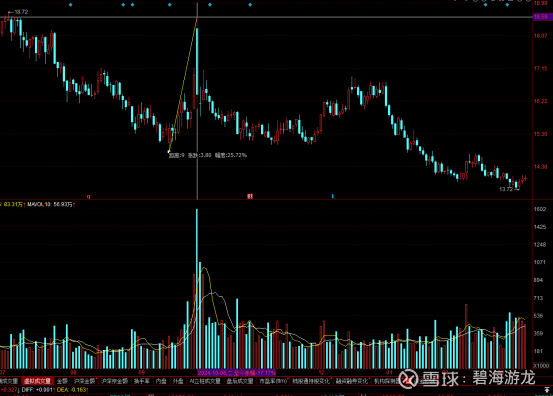The image size is (553, 396).
Task: Click the download arrow icon at bottom right
Action: (547, 390)
